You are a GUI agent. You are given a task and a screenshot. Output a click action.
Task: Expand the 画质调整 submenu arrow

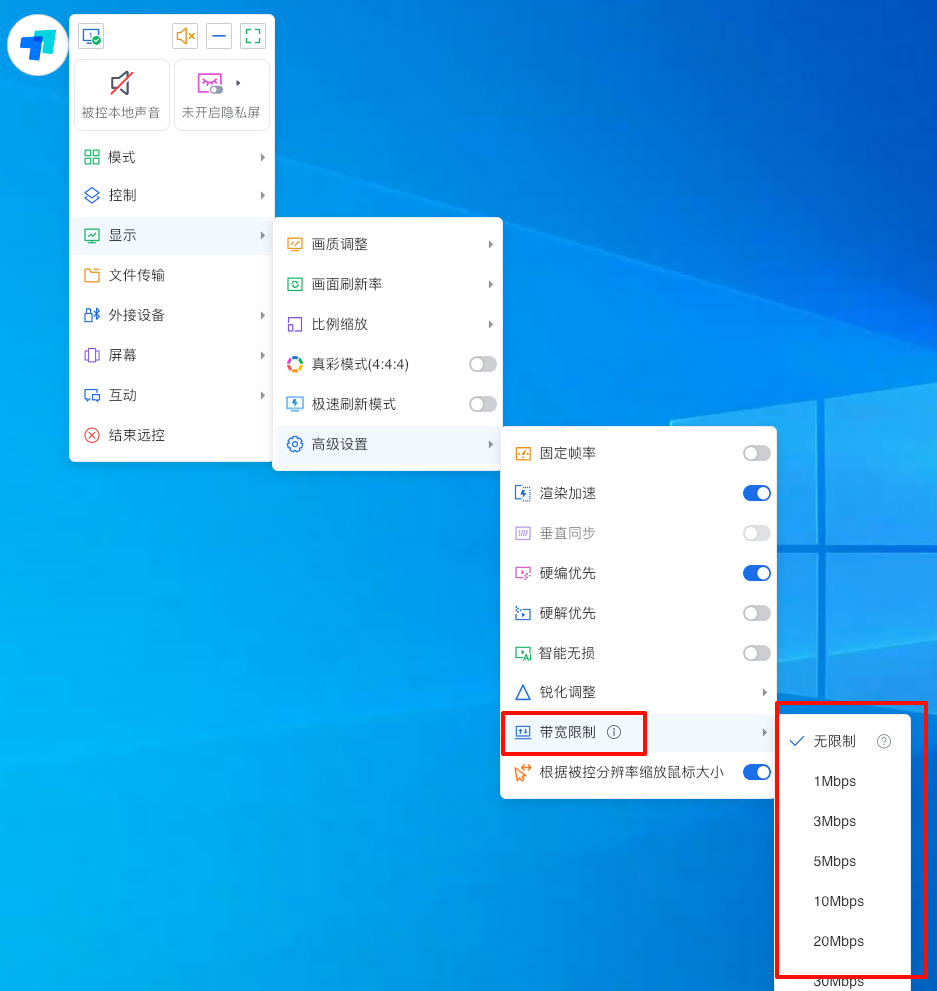click(x=490, y=244)
